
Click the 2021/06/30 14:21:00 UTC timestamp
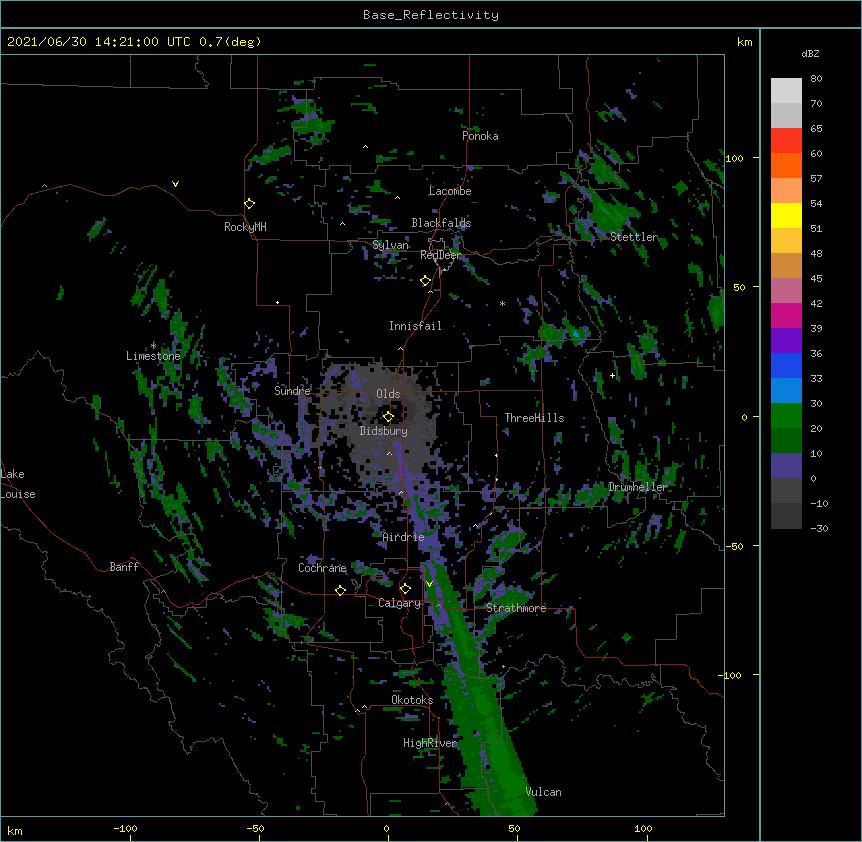click(99, 42)
